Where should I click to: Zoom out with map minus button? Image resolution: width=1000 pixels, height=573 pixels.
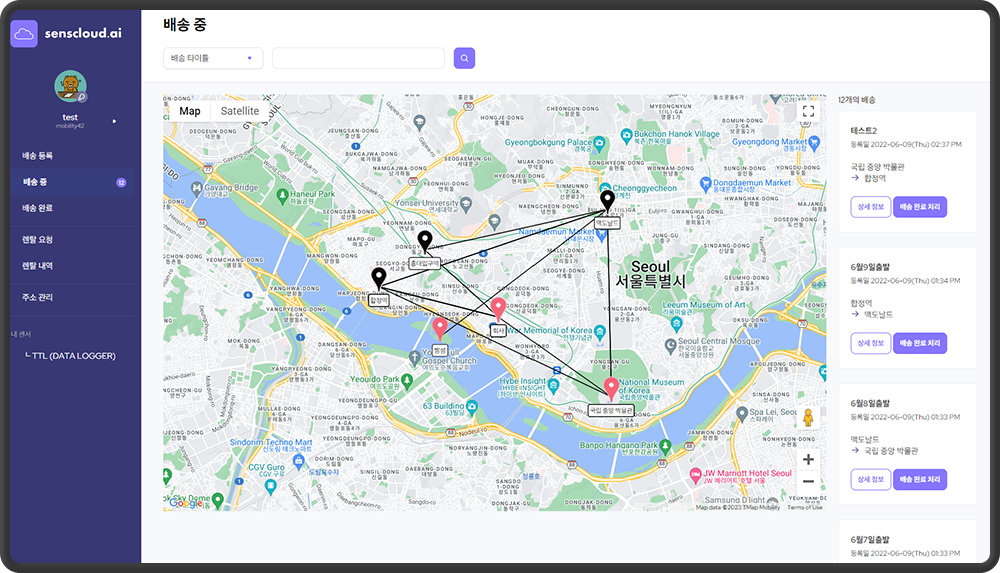tap(808, 482)
